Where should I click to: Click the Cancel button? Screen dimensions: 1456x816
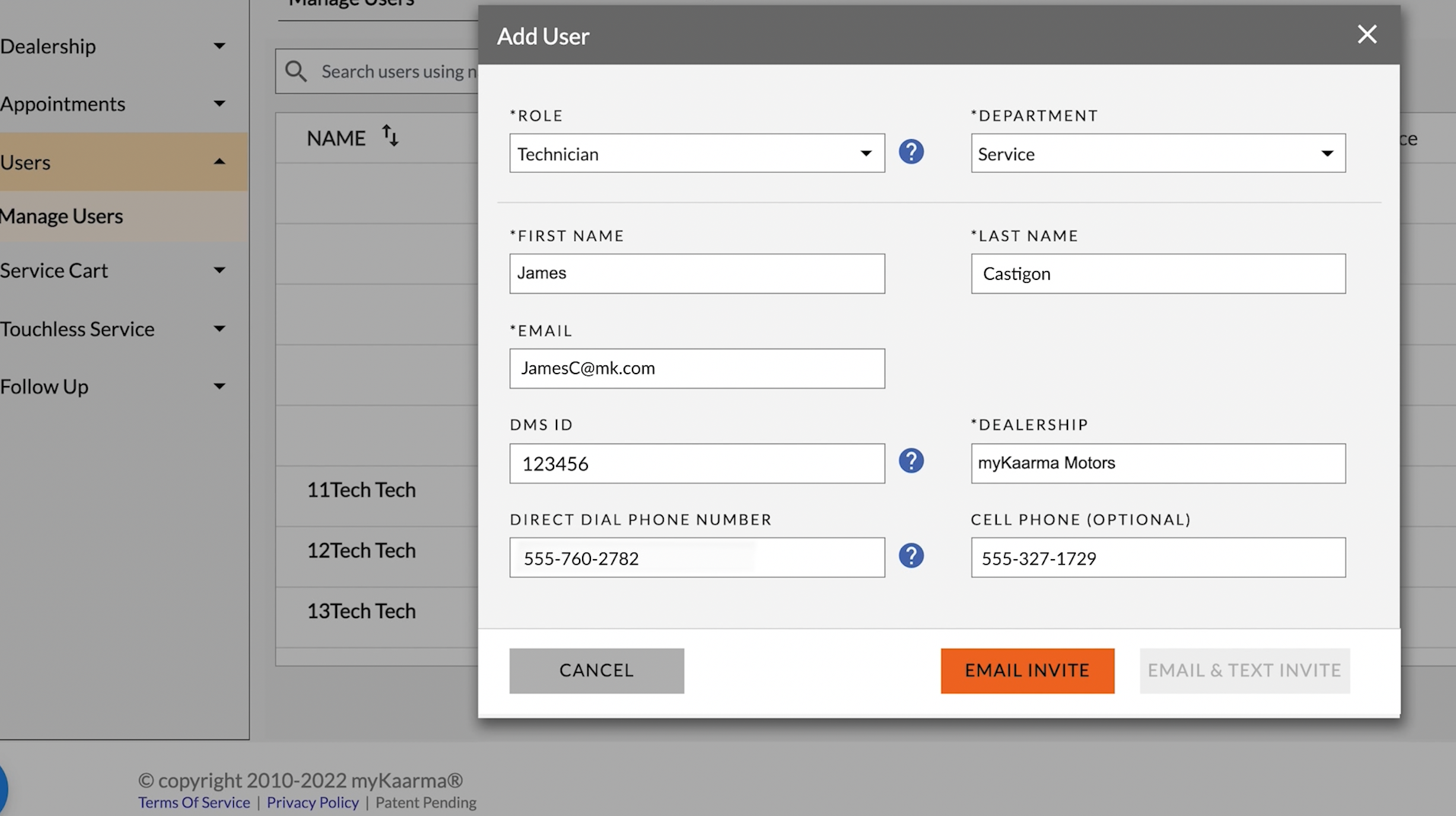[x=596, y=670]
